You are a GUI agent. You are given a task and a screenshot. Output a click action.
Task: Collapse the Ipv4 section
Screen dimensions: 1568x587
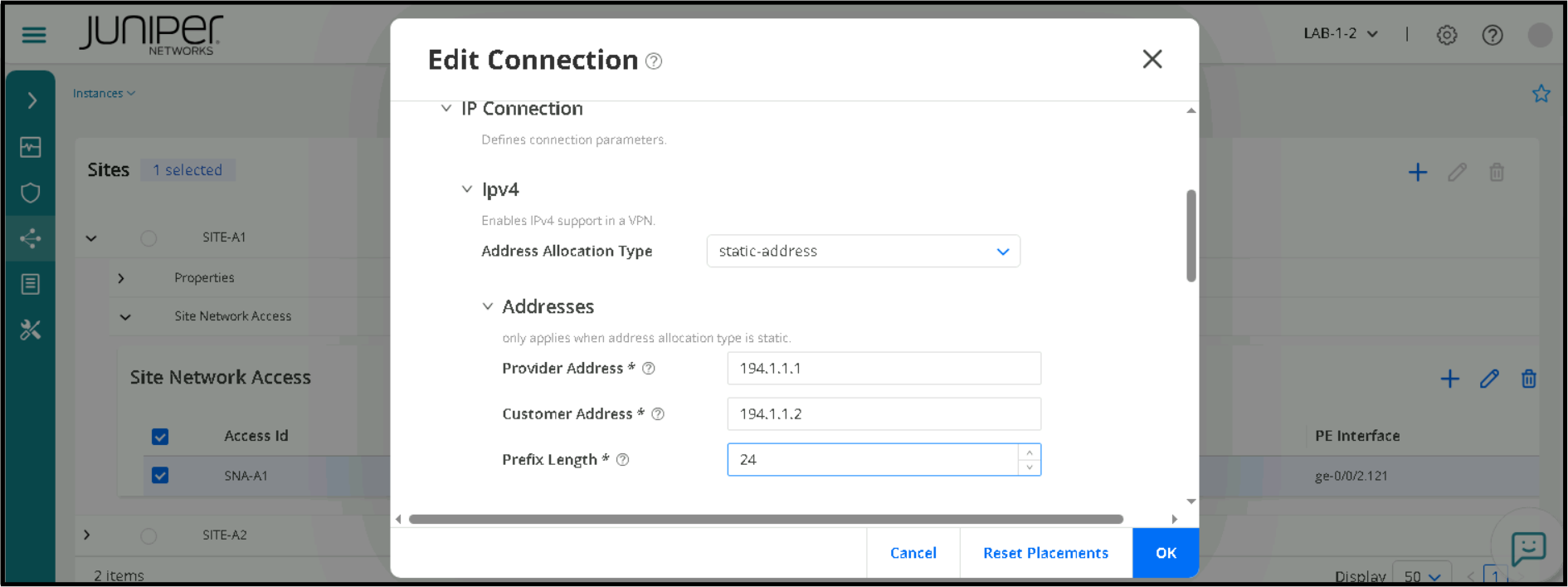tap(467, 190)
